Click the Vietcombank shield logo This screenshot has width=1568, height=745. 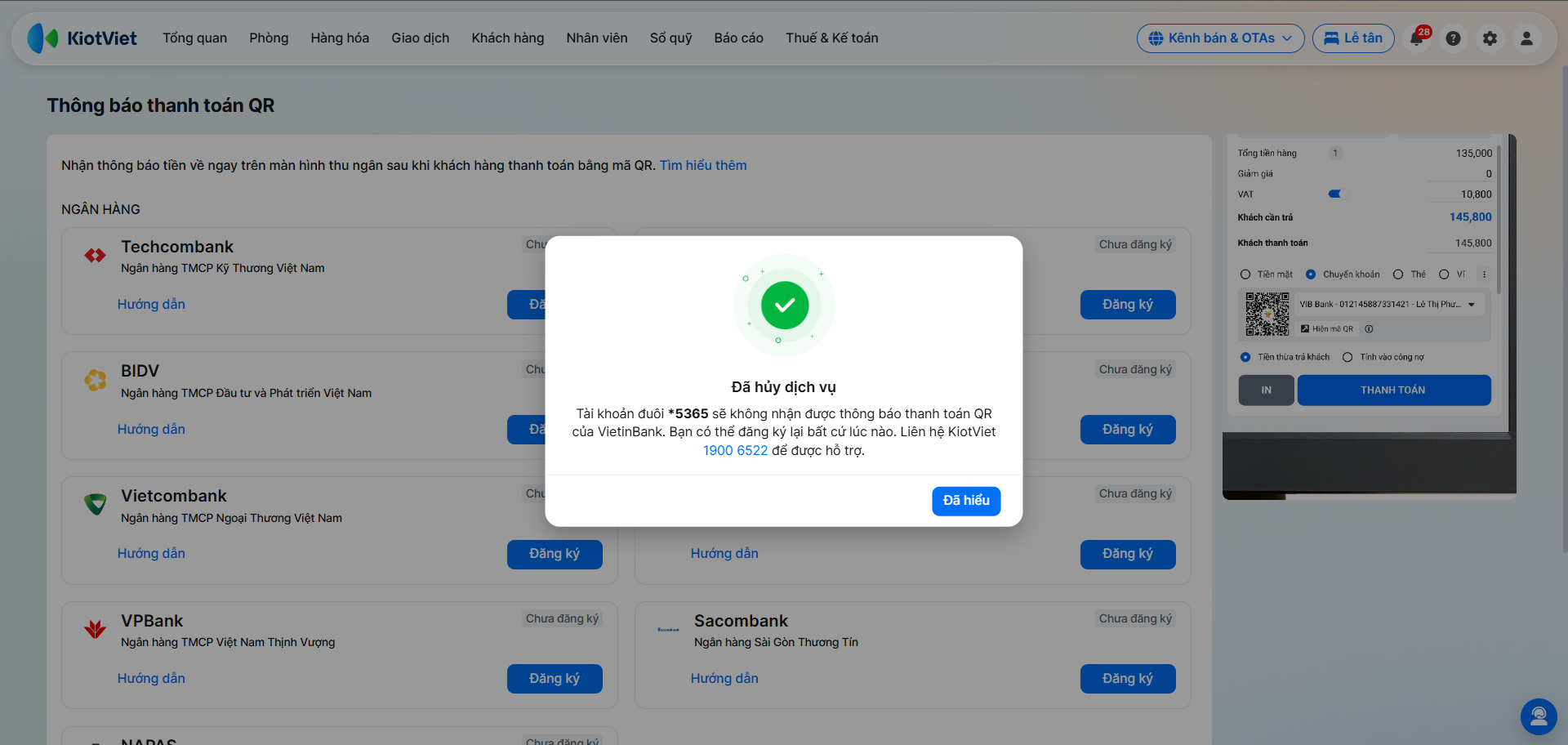pos(95,504)
